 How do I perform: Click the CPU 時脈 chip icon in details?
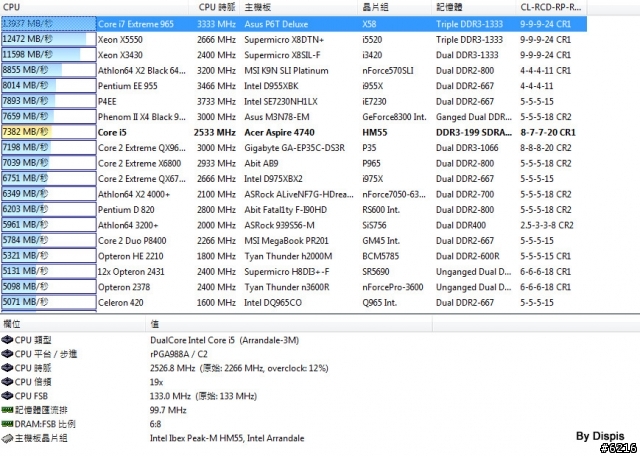pos(7,368)
